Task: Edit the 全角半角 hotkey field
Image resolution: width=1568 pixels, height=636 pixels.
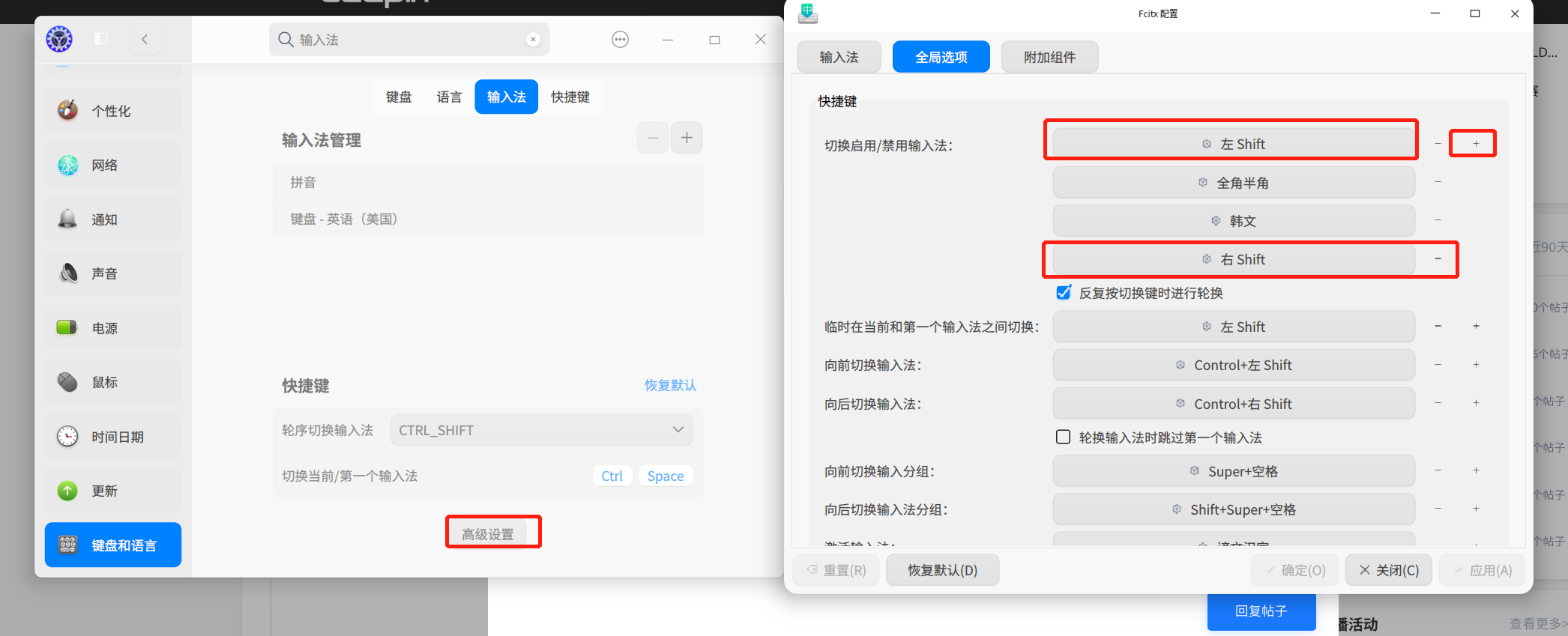Action: pos(1234,183)
